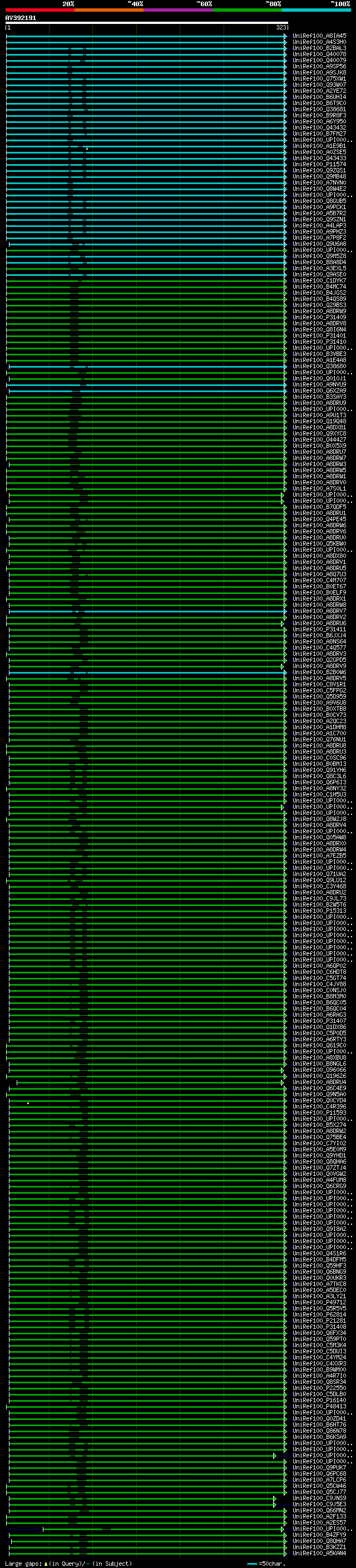Click the orange ~40% identity legend segment
356x1568 pixels.
coord(109,11)
